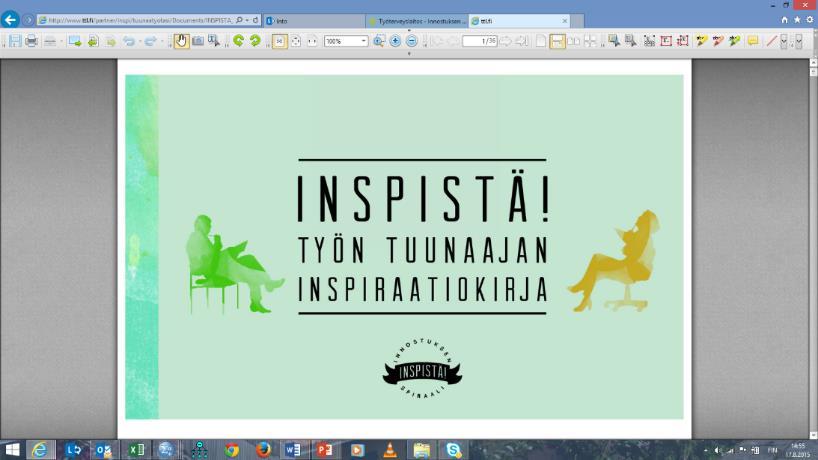Open browser Tools gear icon

point(810,20)
